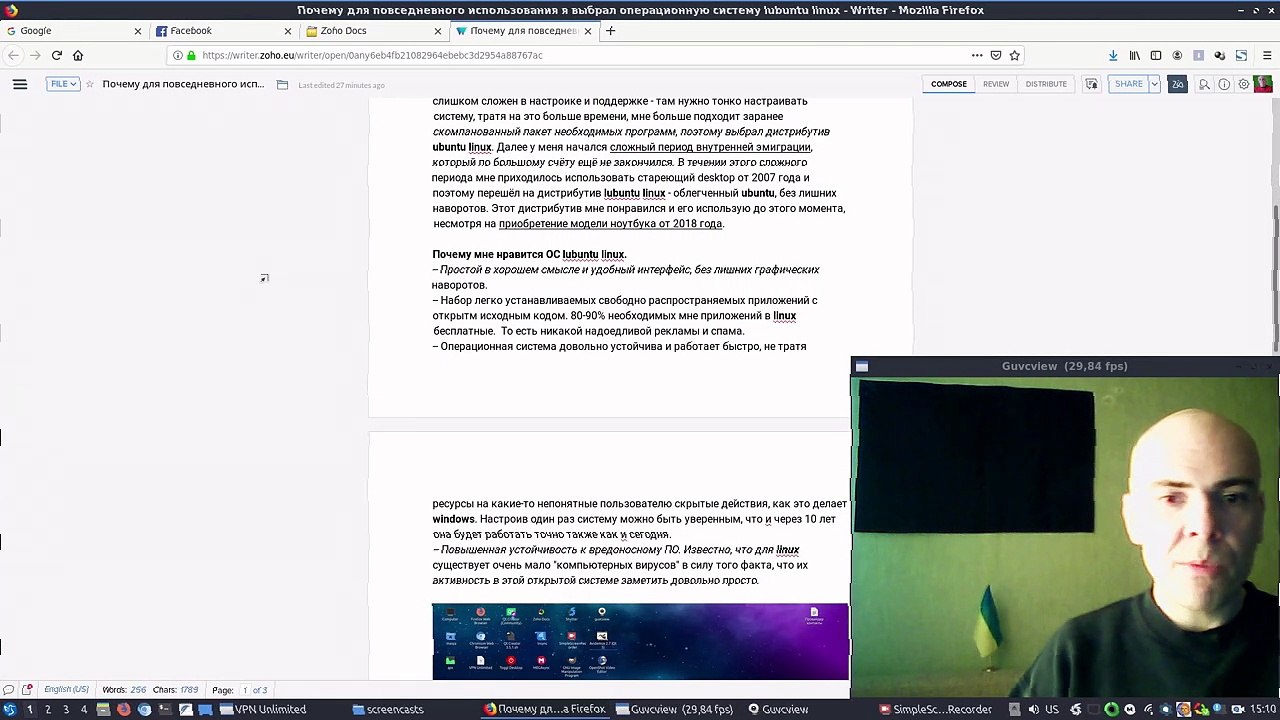Image resolution: width=1280 pixels, height=720 pixels.
Task: Open the FILE dropdown menu
Action: point(62,84)
